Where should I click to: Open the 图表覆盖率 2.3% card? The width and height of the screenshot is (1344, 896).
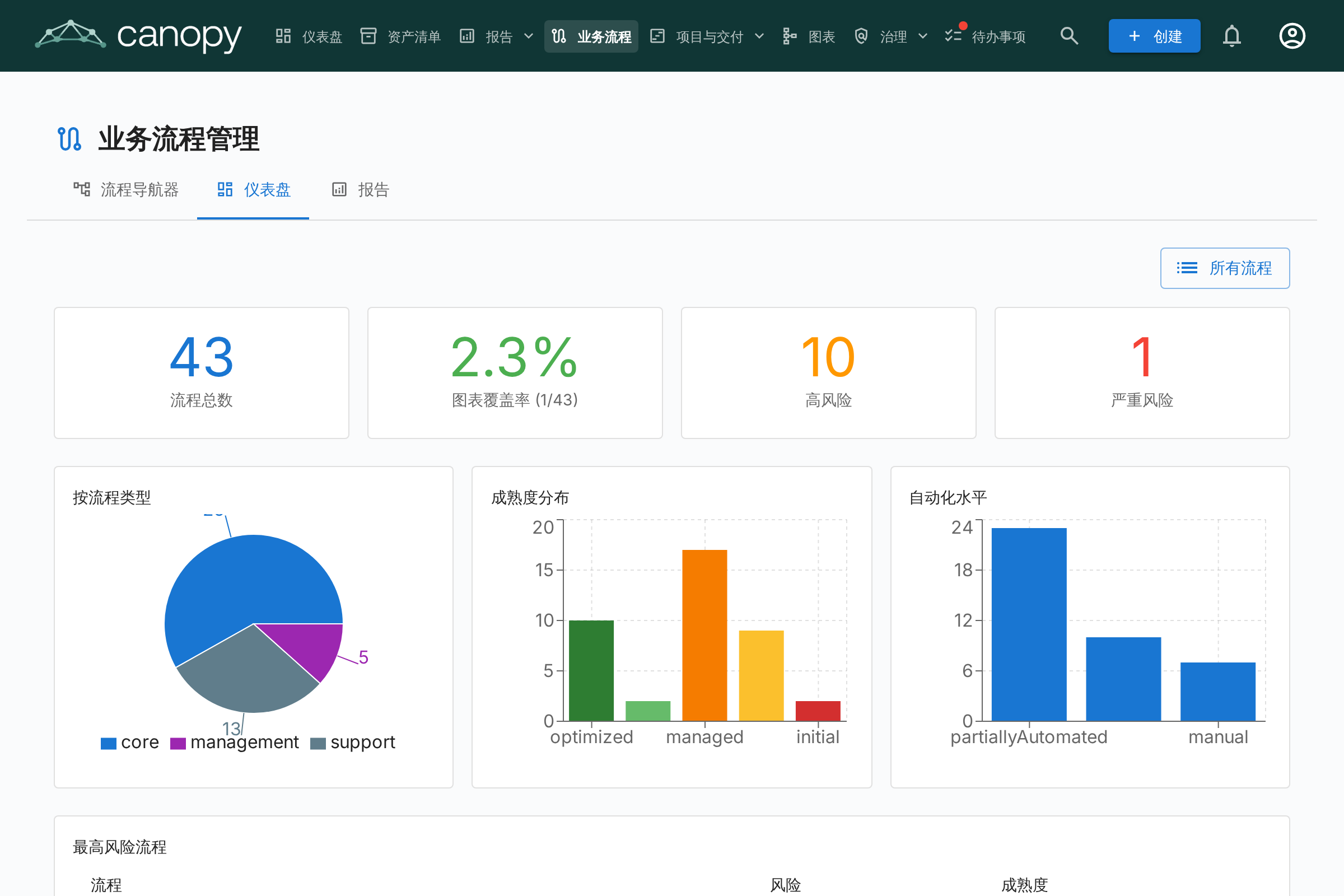(515, 372)
